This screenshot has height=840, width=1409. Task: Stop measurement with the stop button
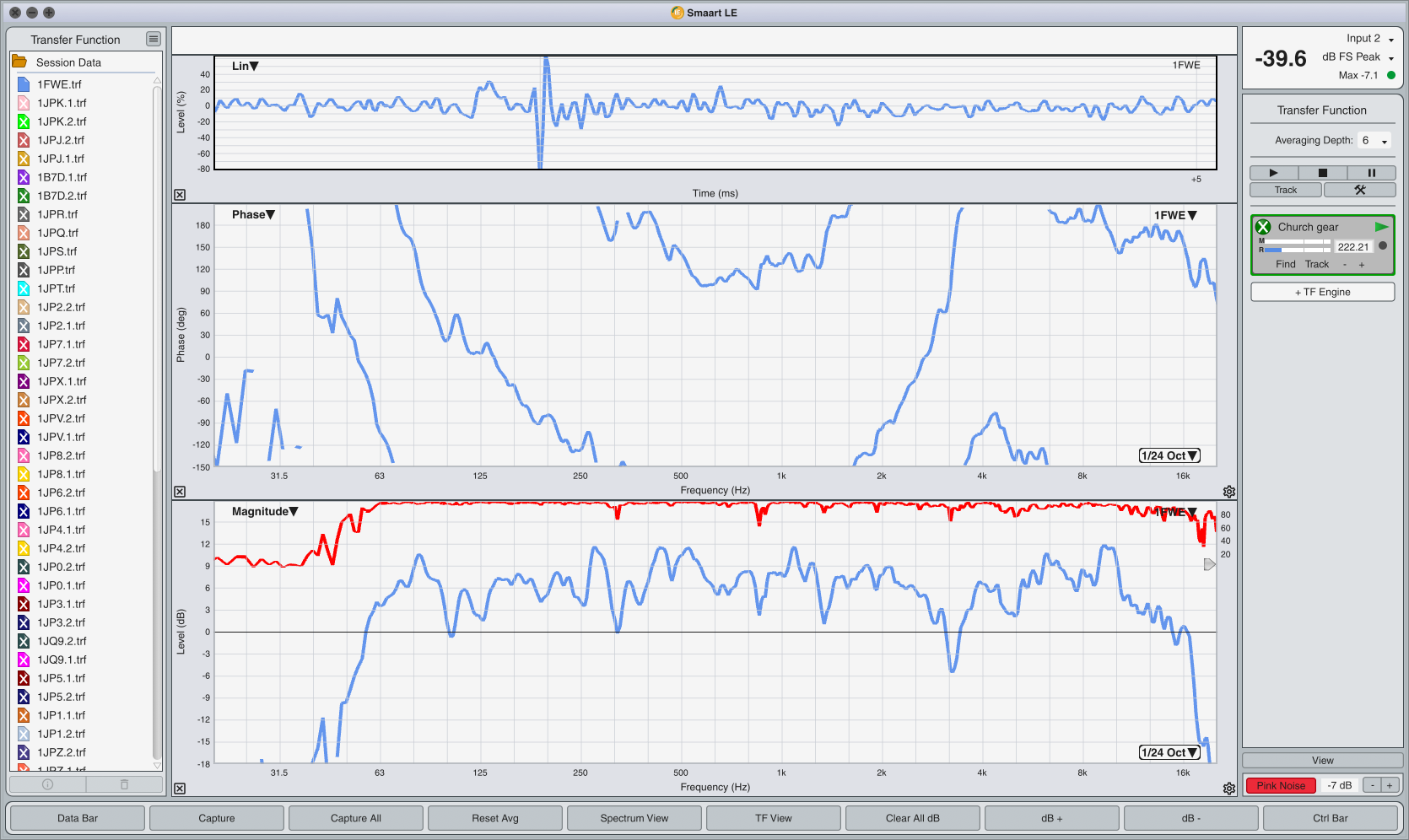(1322, 173)
